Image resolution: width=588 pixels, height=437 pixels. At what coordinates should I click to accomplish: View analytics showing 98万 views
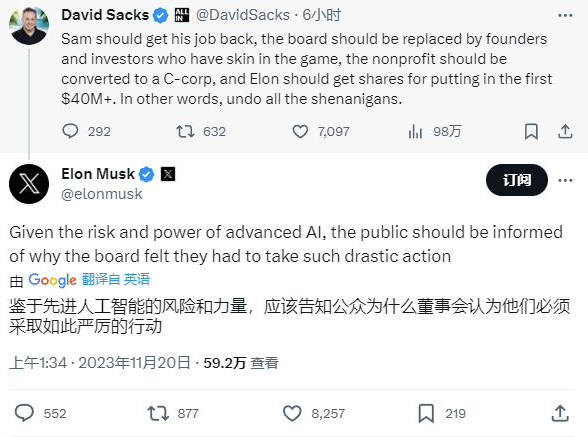point(415,131)
